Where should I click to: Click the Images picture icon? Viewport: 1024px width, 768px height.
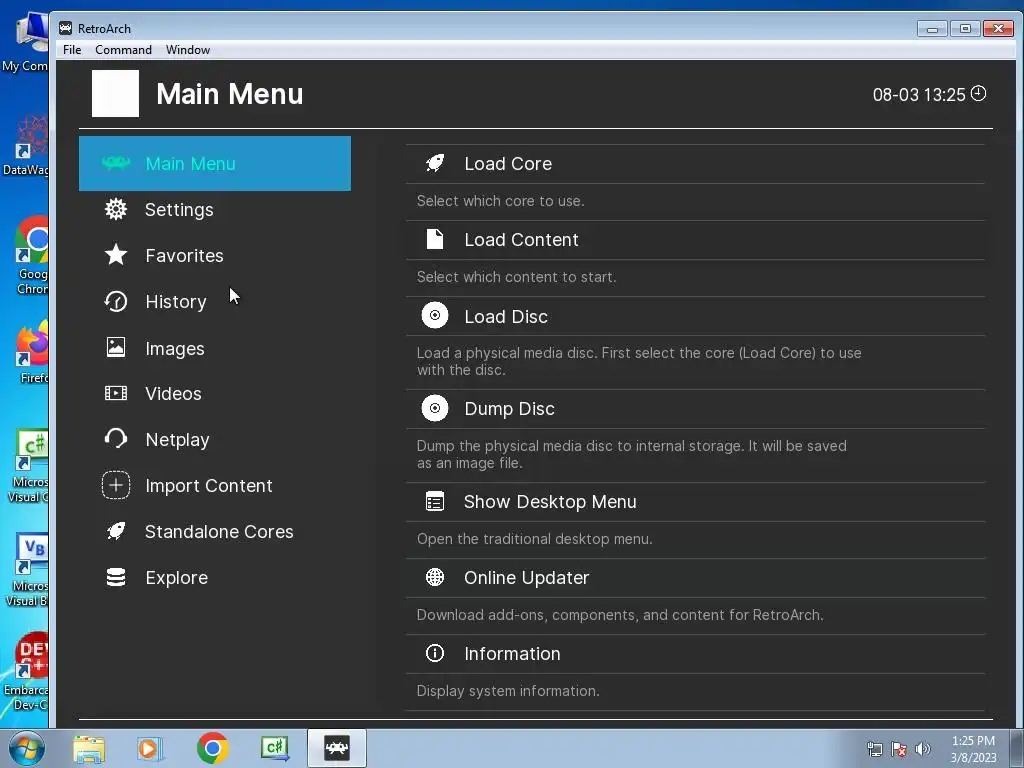[116, 347]
